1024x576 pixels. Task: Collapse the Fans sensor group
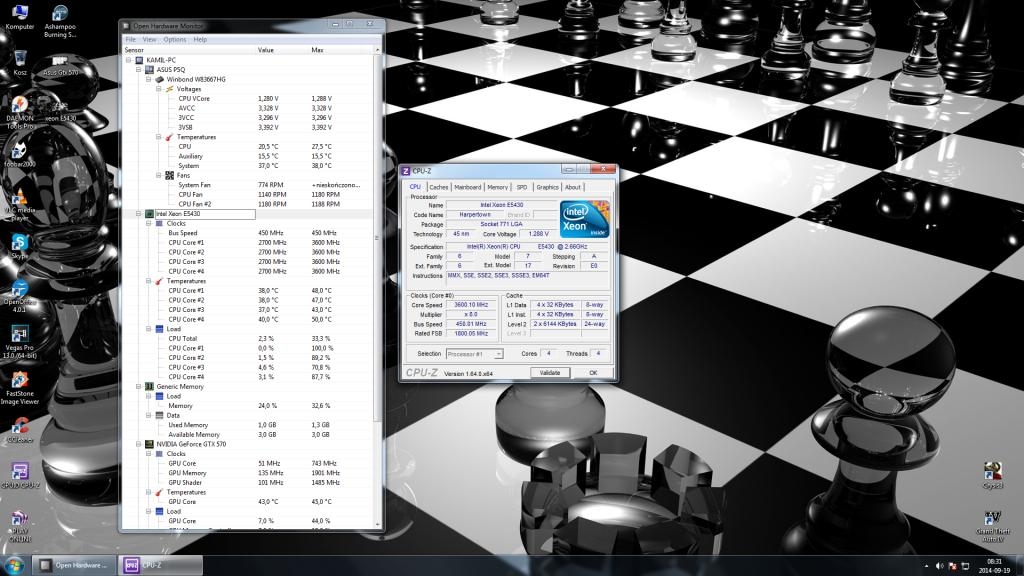click(x=158, y=175)
